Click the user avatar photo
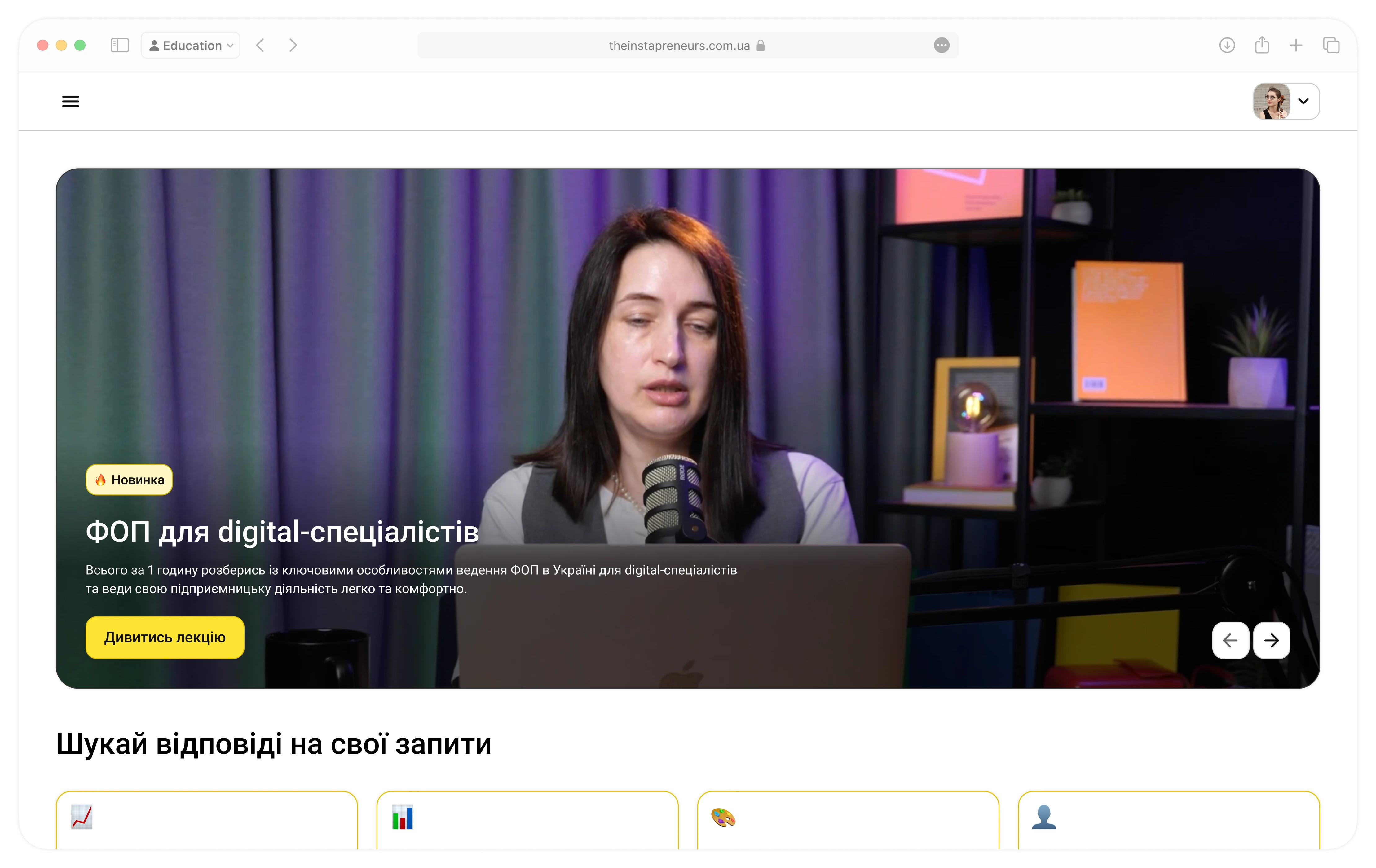The width and height of the screenshot is (1376, 868). point(1272,101)
